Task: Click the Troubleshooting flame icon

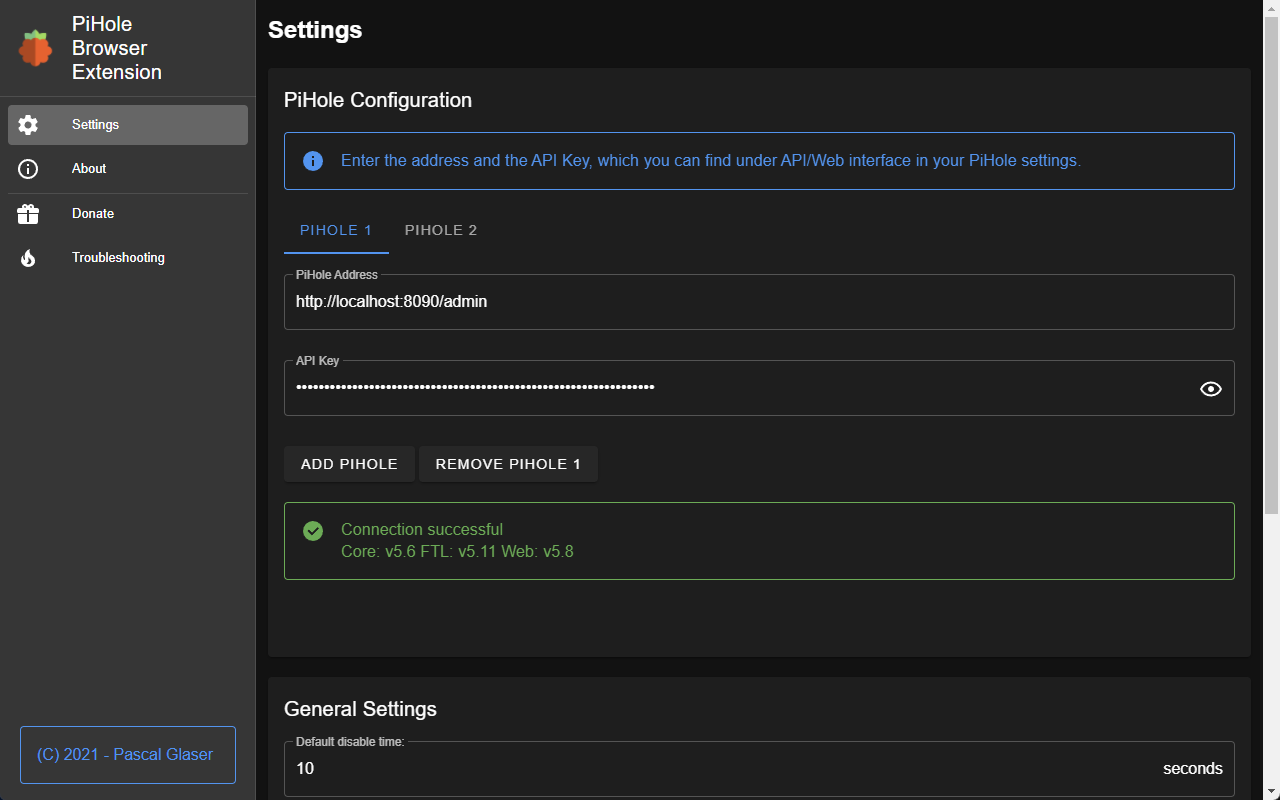Action: (x=28, y=258)
